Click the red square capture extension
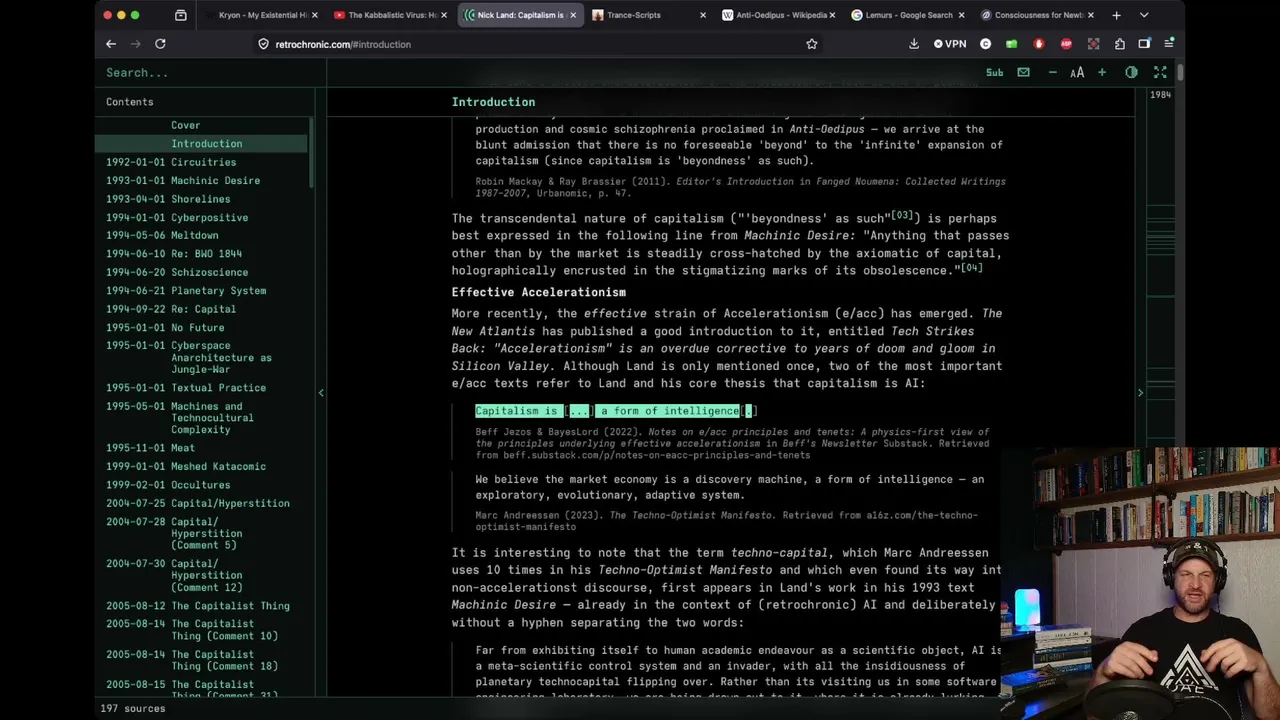 pyautogui.click(x=1093, y=44)
